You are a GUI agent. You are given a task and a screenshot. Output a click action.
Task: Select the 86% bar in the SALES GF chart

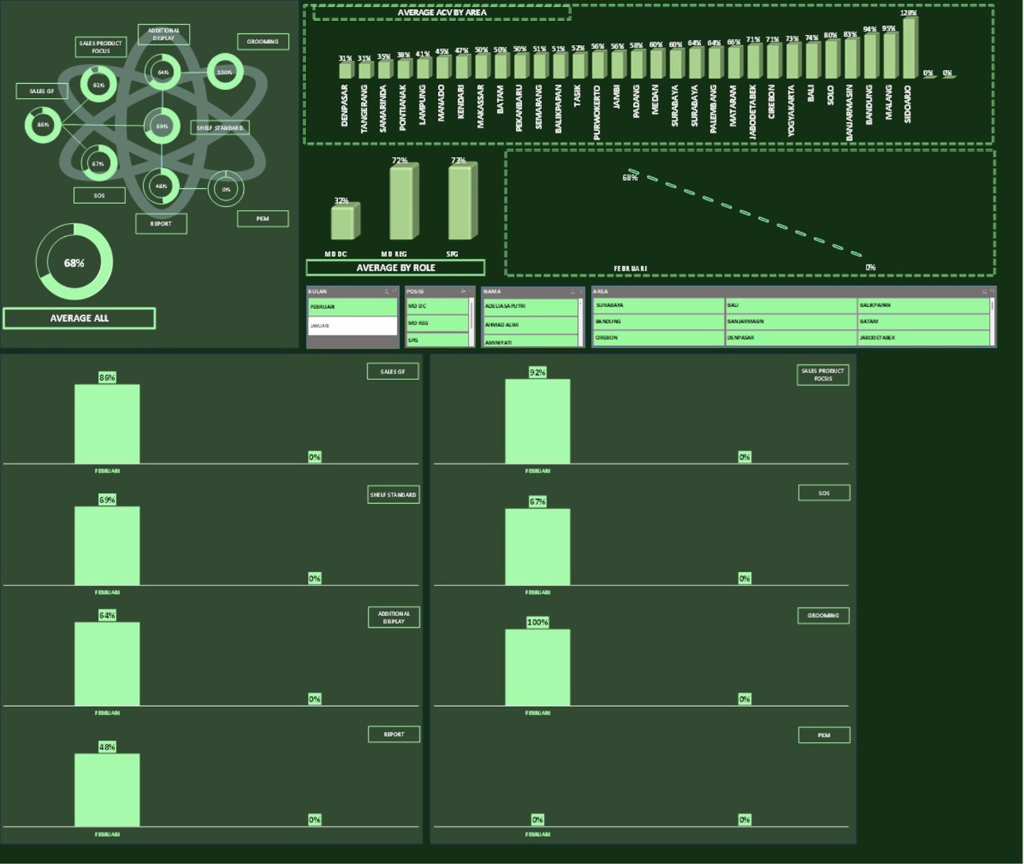point(107,424)
